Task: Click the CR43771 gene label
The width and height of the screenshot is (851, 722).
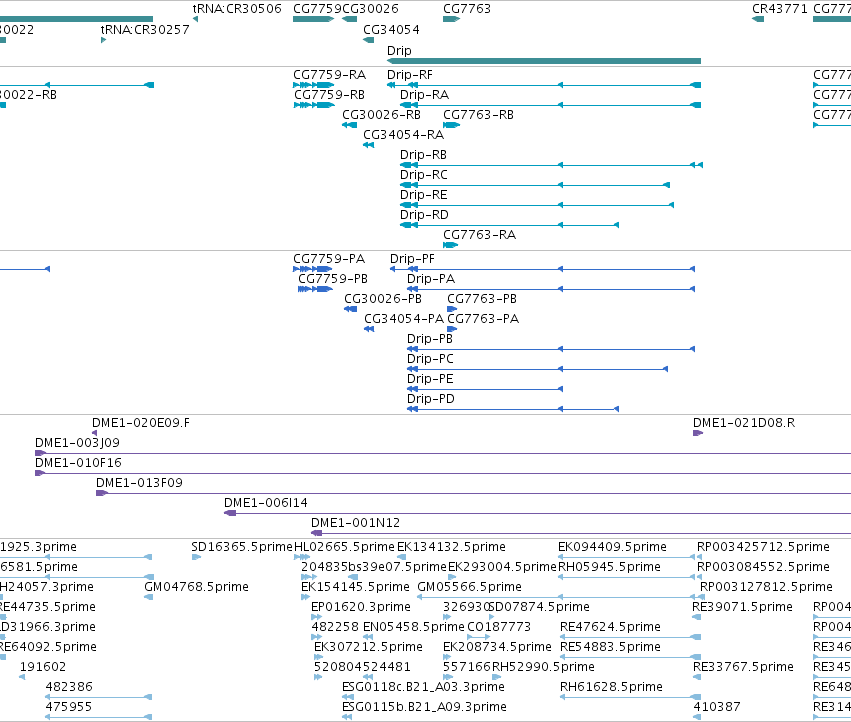Action: [780, 9]
